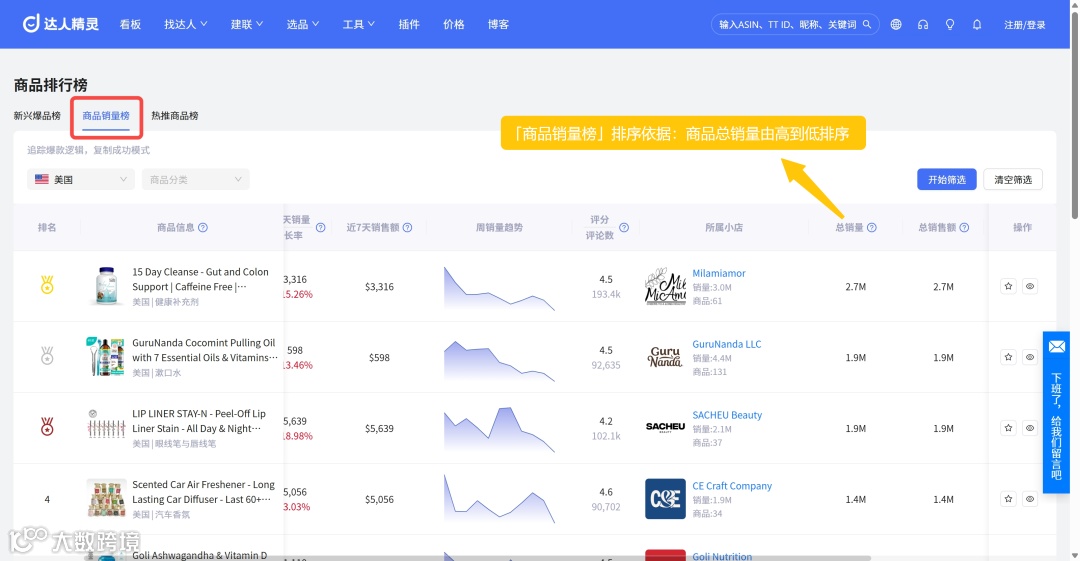Image resolution: width=1080 pixels, height=561 pixels.
Task: Open LIP LINER STAY-N product title
Action: (x=199, y=421)
